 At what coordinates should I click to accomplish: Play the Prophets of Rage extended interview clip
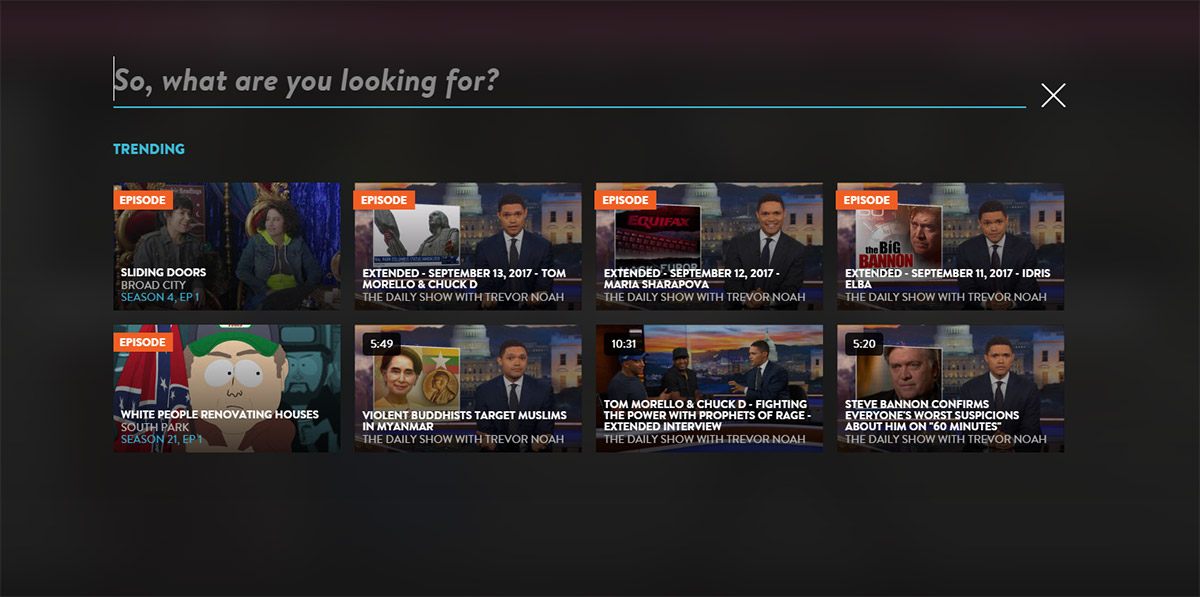(709, 388)
